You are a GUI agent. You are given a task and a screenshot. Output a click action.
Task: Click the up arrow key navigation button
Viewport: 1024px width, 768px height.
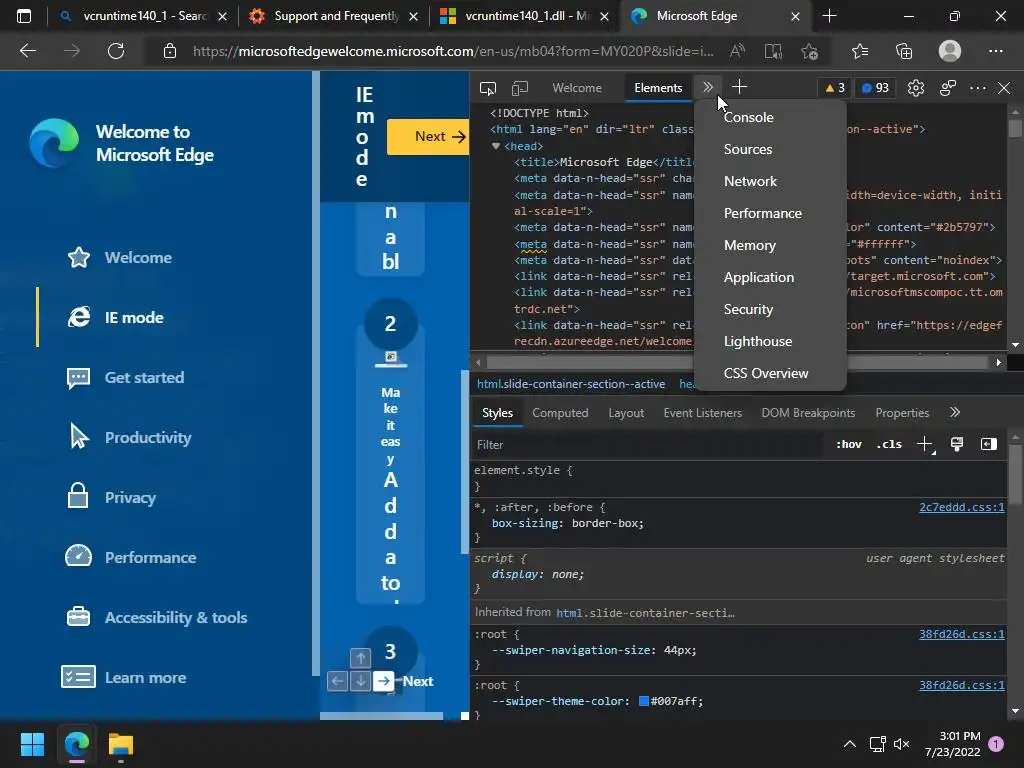360,658
